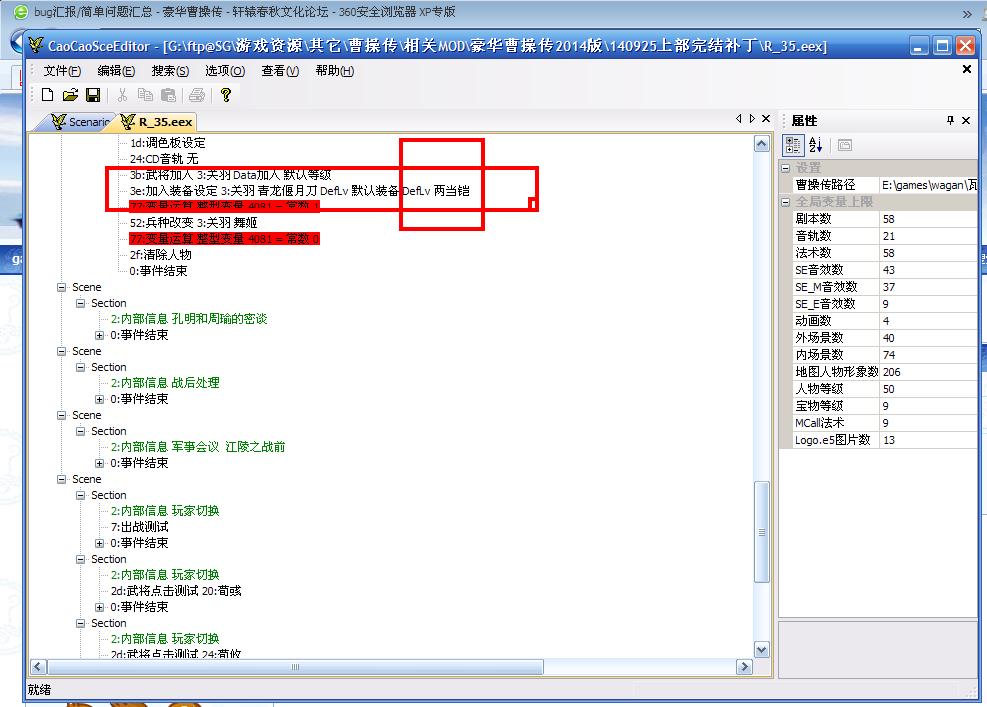Click the CaoCaoSceEditor title bar app icon

click(36, 45)
